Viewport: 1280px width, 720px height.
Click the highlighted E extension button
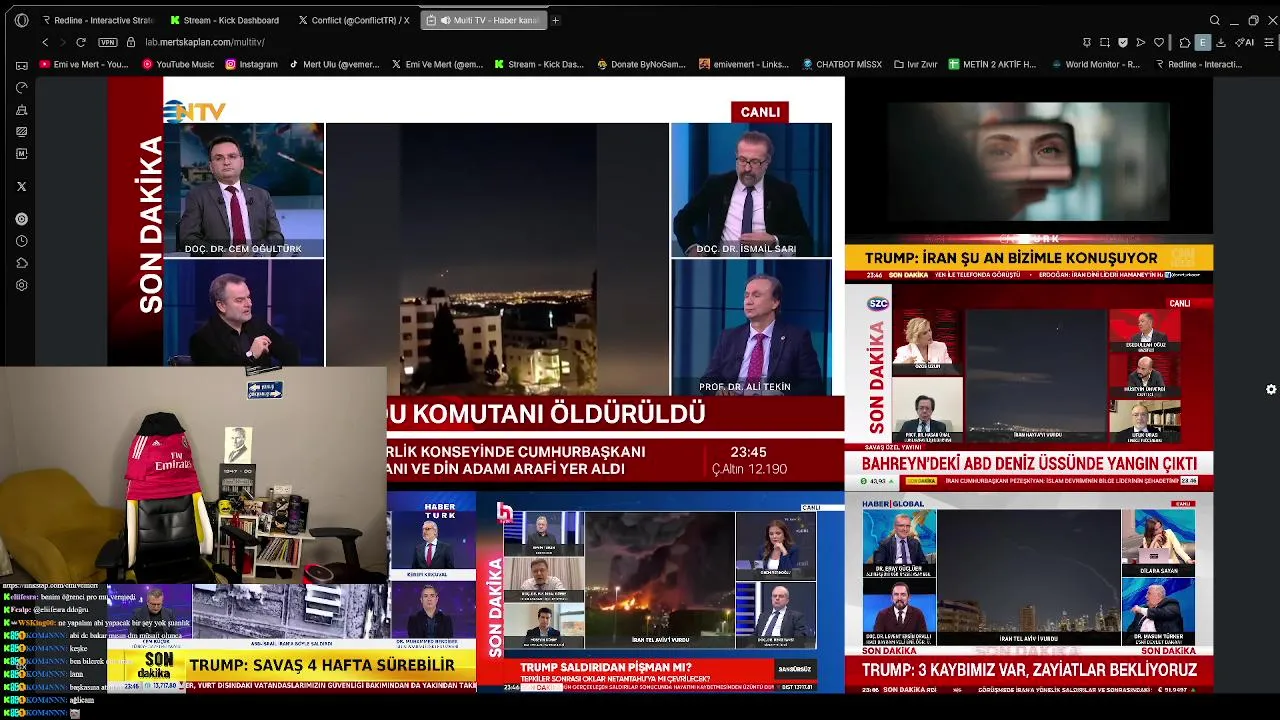[x=1203, y=42]
